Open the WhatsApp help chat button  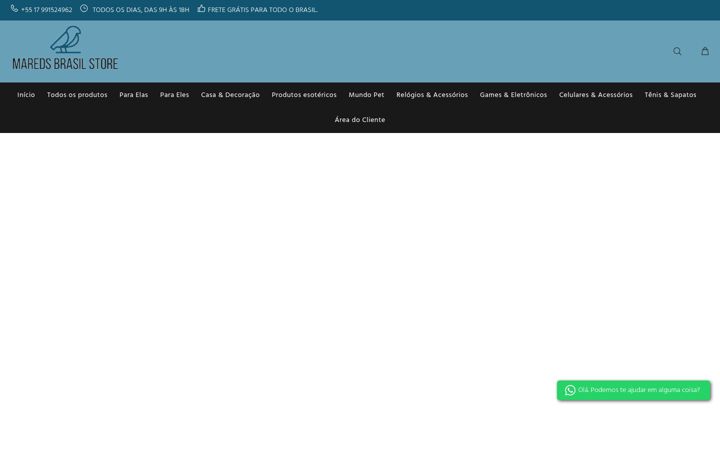pyautogui.click(x=634, y=390)
